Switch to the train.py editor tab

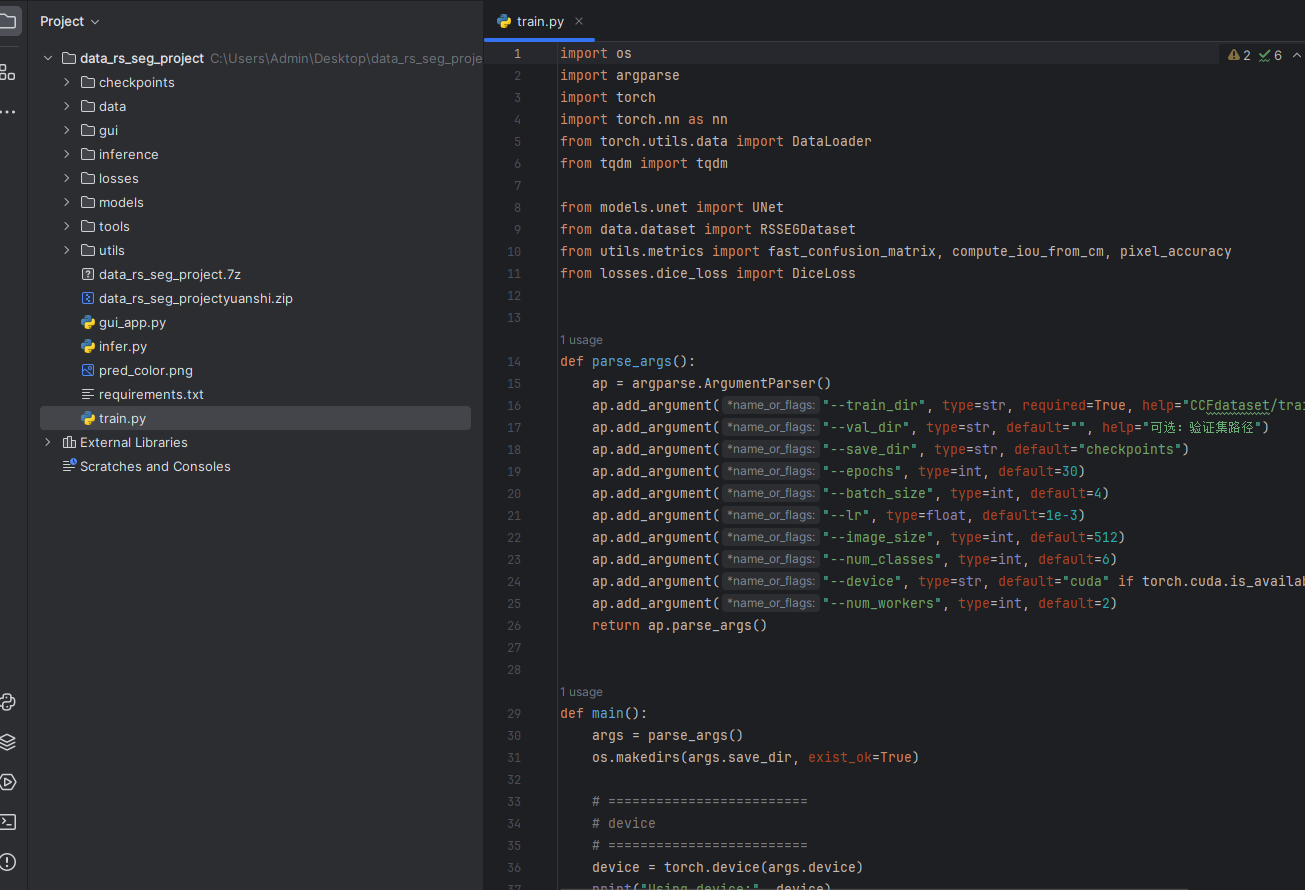(540, 21)
